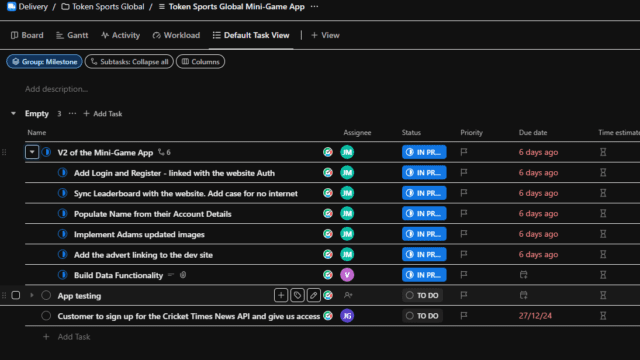Click the tag icon on App testing row

pos(297,295)
